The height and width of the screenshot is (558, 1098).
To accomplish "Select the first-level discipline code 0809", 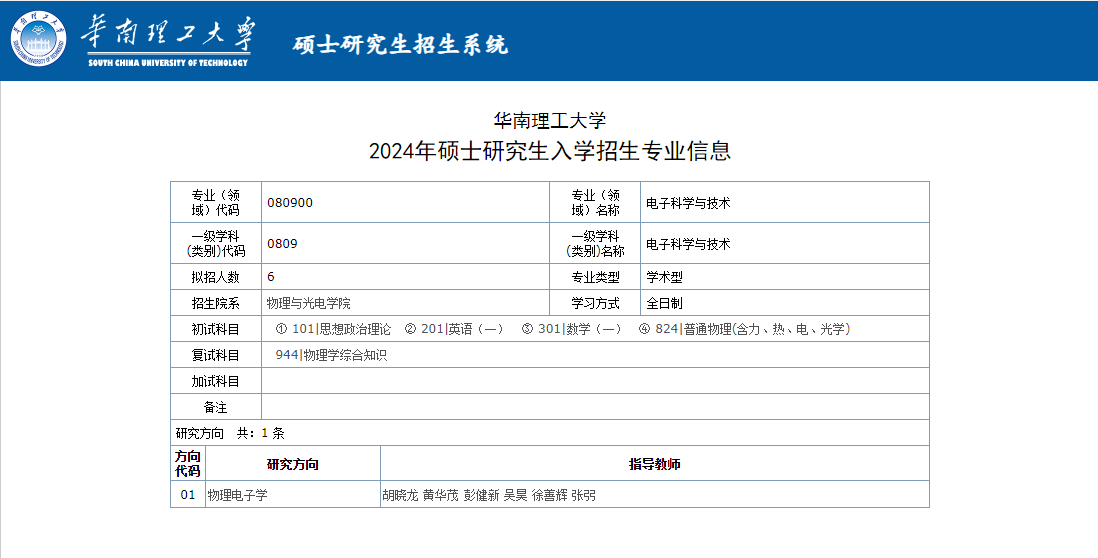I will [282, 244].
